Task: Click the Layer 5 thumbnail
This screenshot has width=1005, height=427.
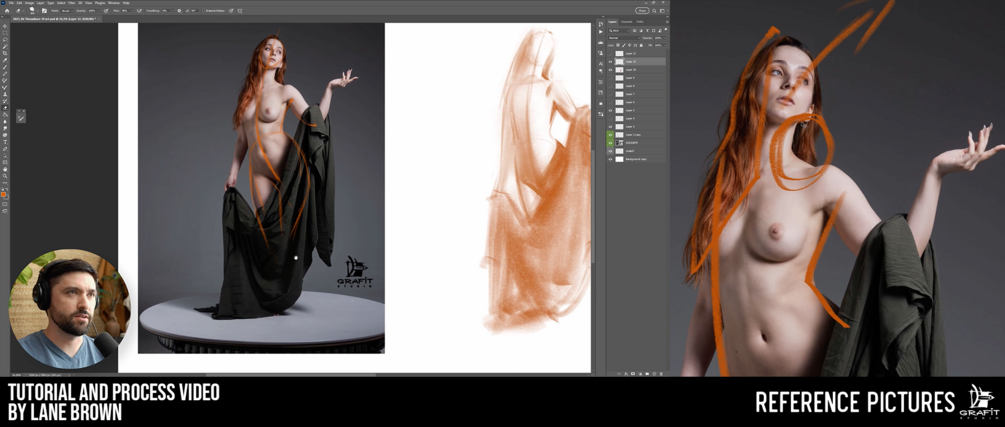Action: [x=620, y=110]
